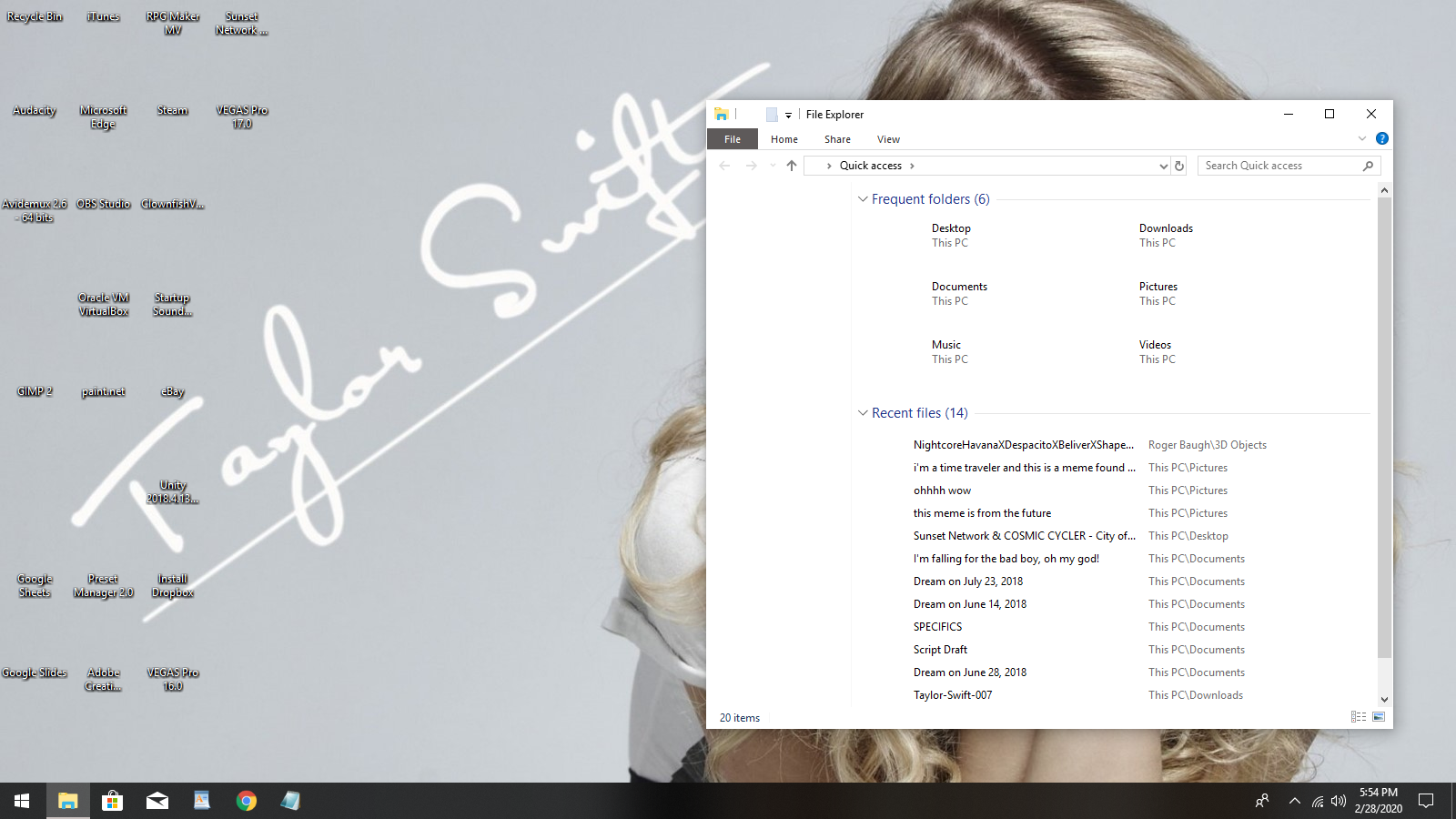
Task: Launch the iTunes desktop shortcut
Action: click(103, 16)
